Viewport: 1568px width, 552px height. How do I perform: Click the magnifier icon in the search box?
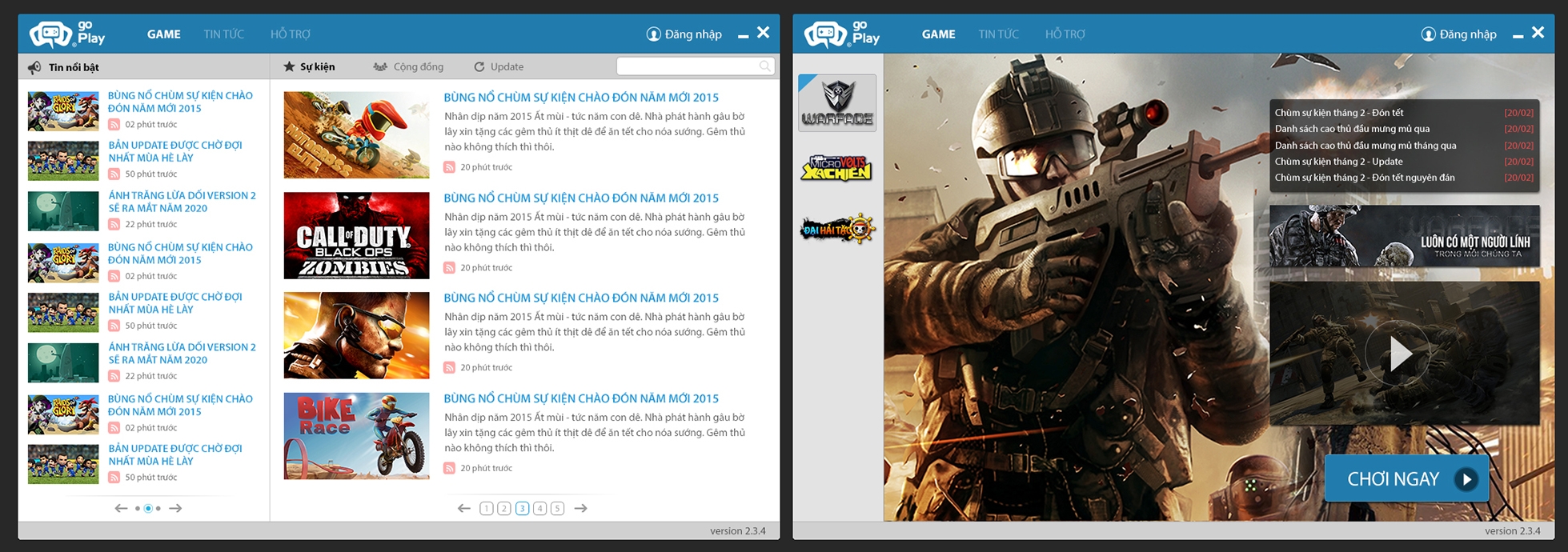point(764,66)
